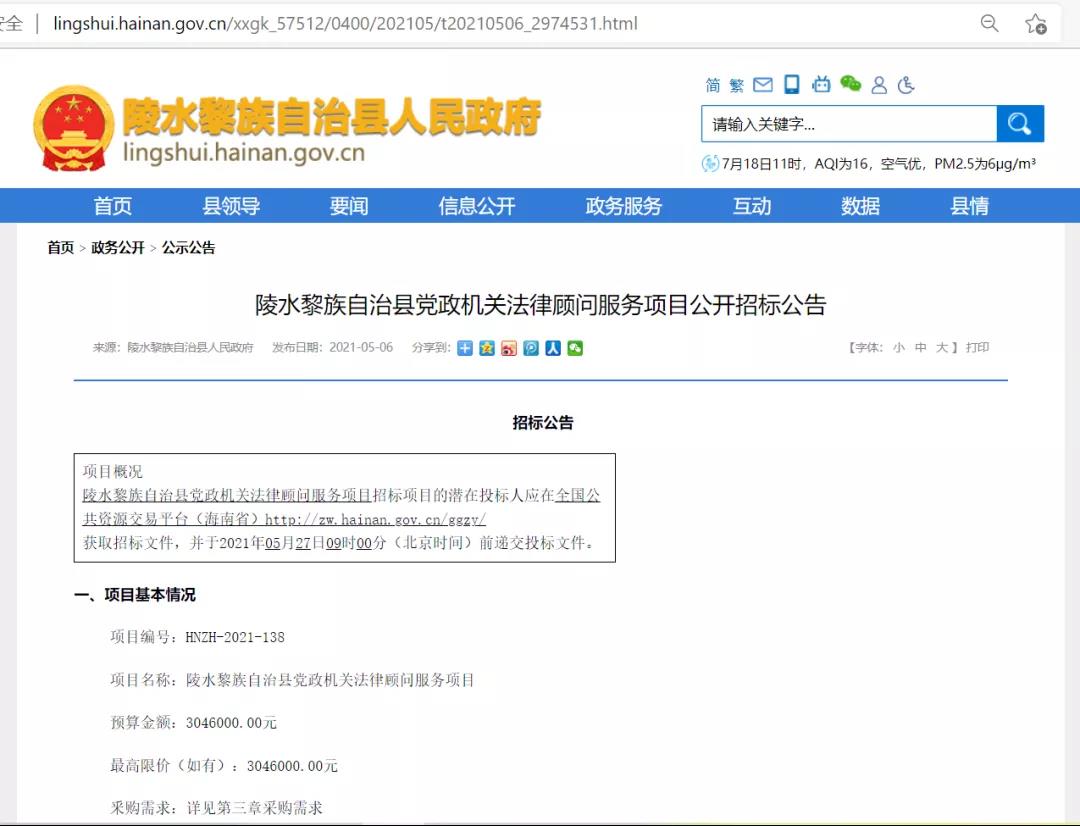The width and height of the screenshot is (1080, 826).
Task: Open the envelope mailbox icon
Action: [763, 85]
